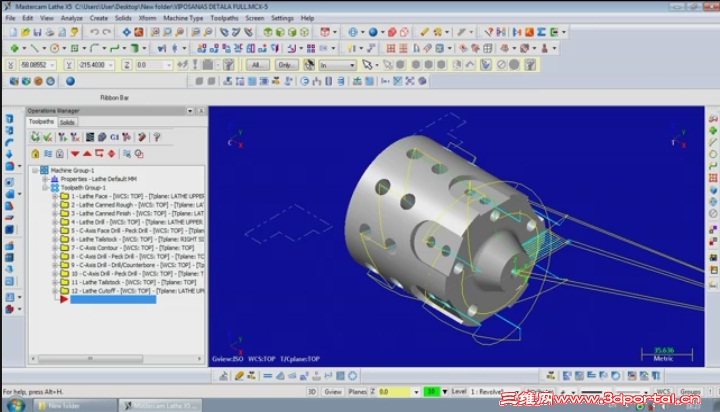
Task: Click the Fit to screen view icon
Action: pos(126,32)
